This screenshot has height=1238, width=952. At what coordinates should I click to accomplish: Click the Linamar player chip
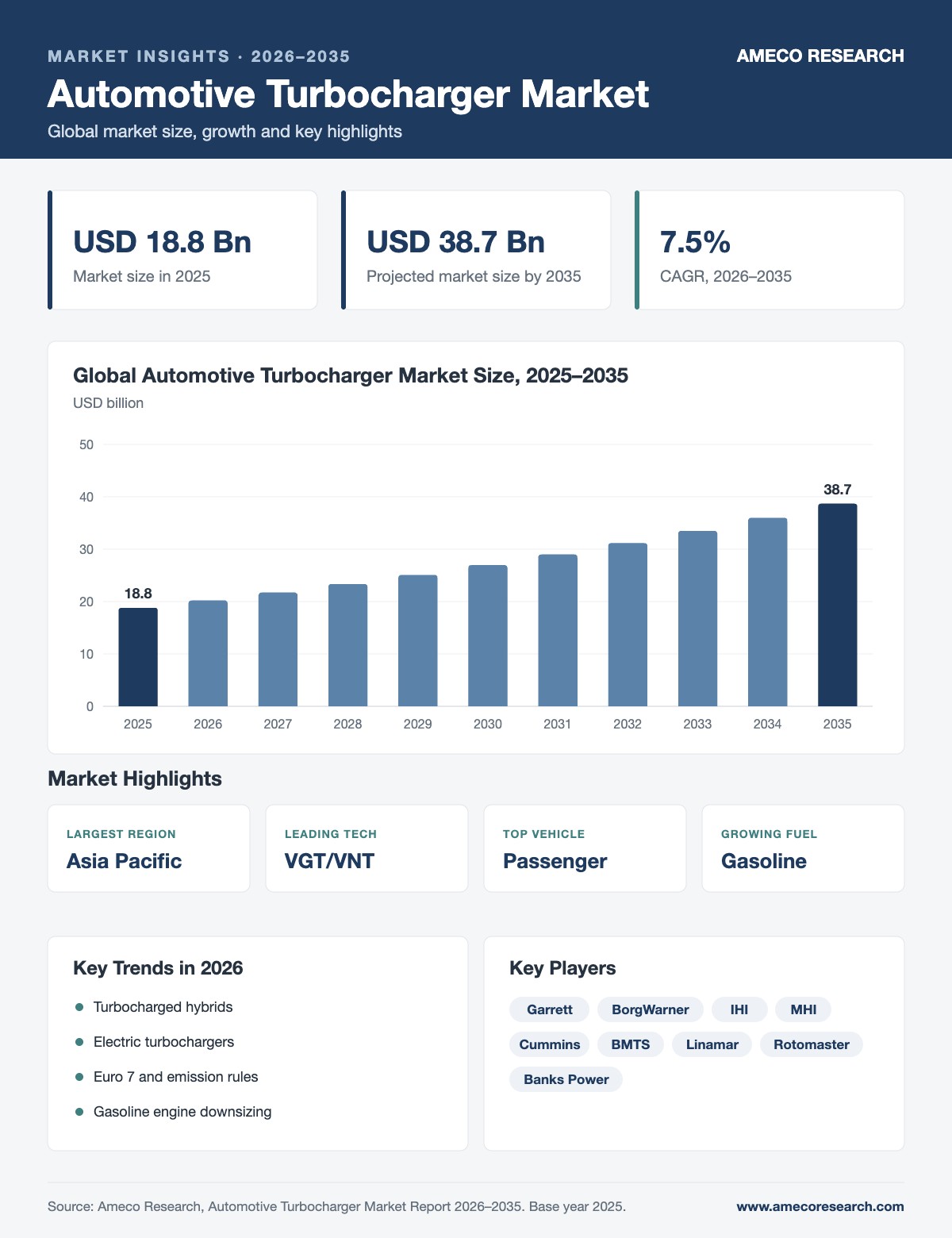712,1044
